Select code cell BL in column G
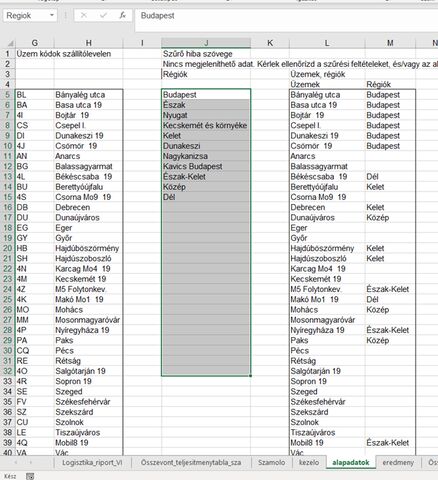438x480 pixels. click(x=34, y=95)
